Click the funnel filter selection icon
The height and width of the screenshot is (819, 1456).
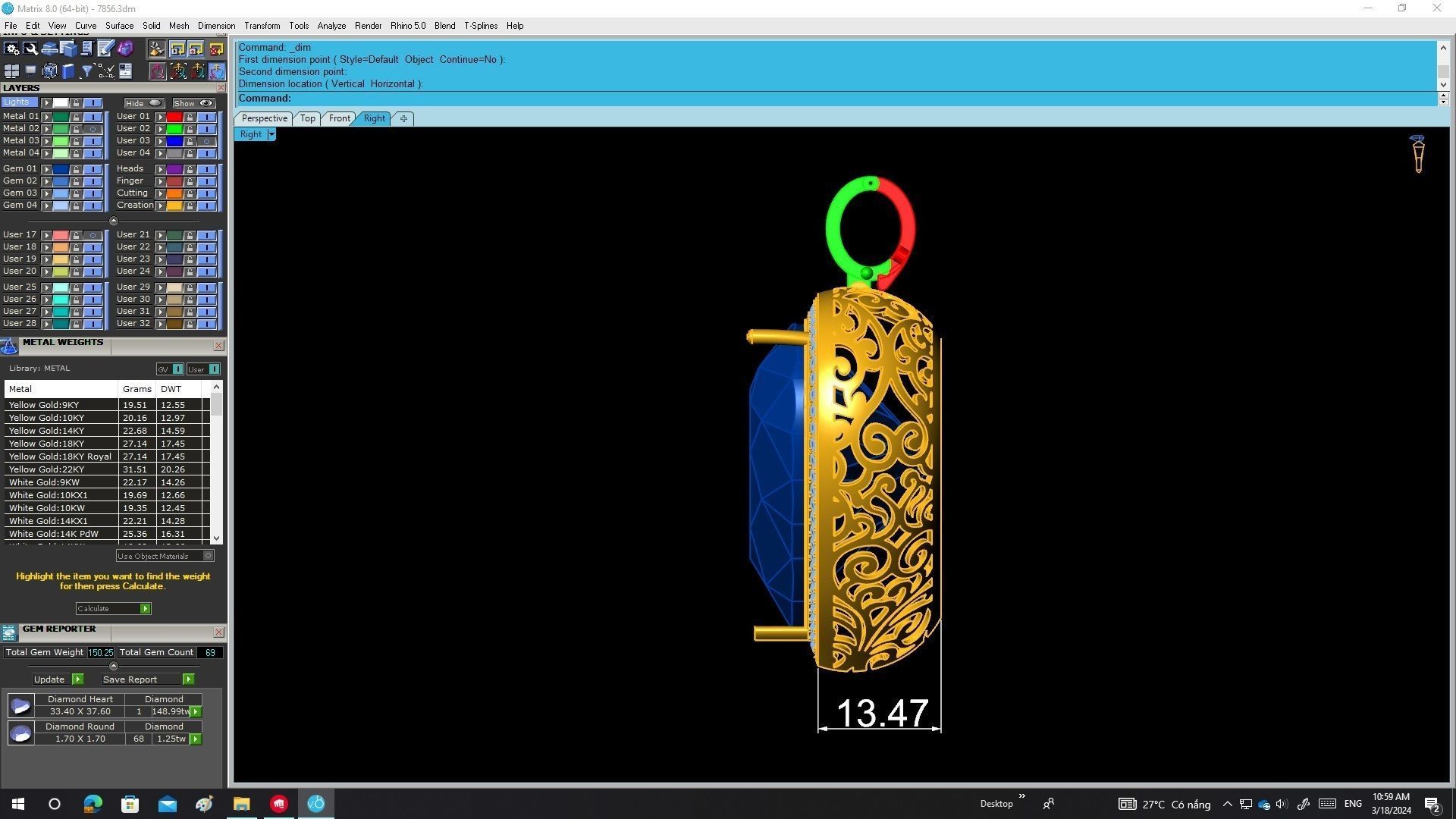coord(87,71)
